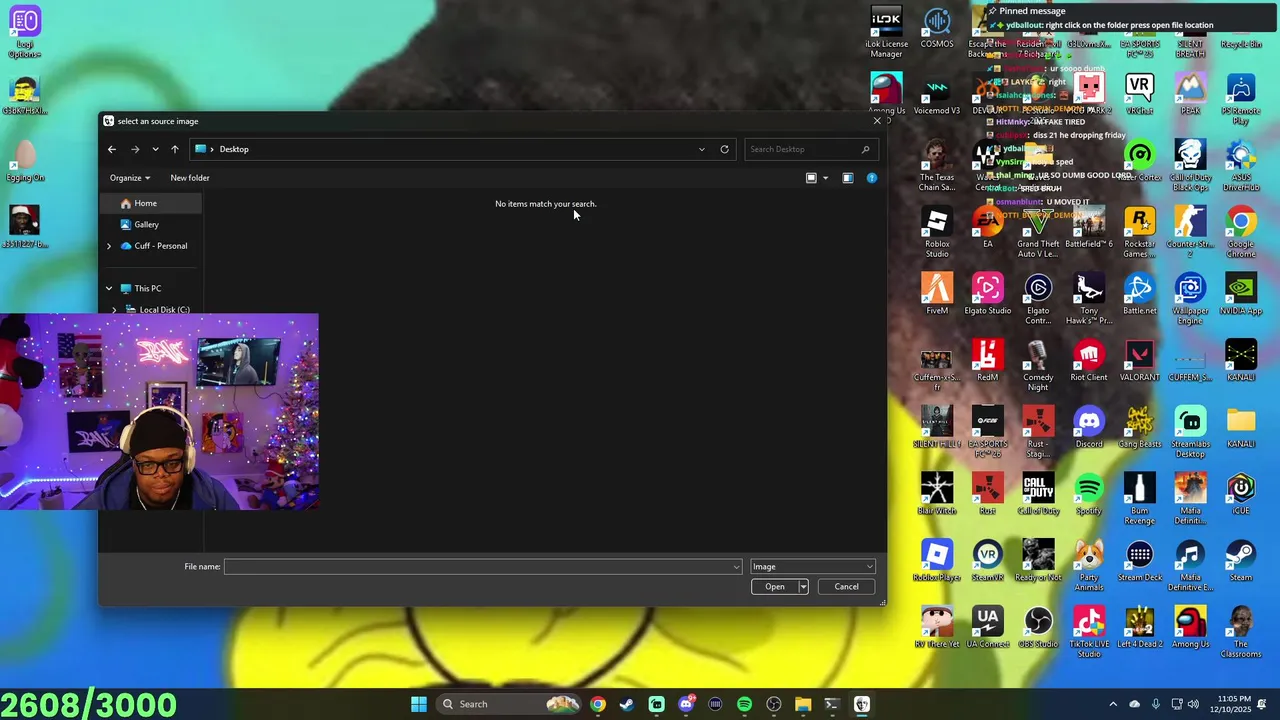Toggle the preview pane
1280x720 pixels.
pos(848,178)
